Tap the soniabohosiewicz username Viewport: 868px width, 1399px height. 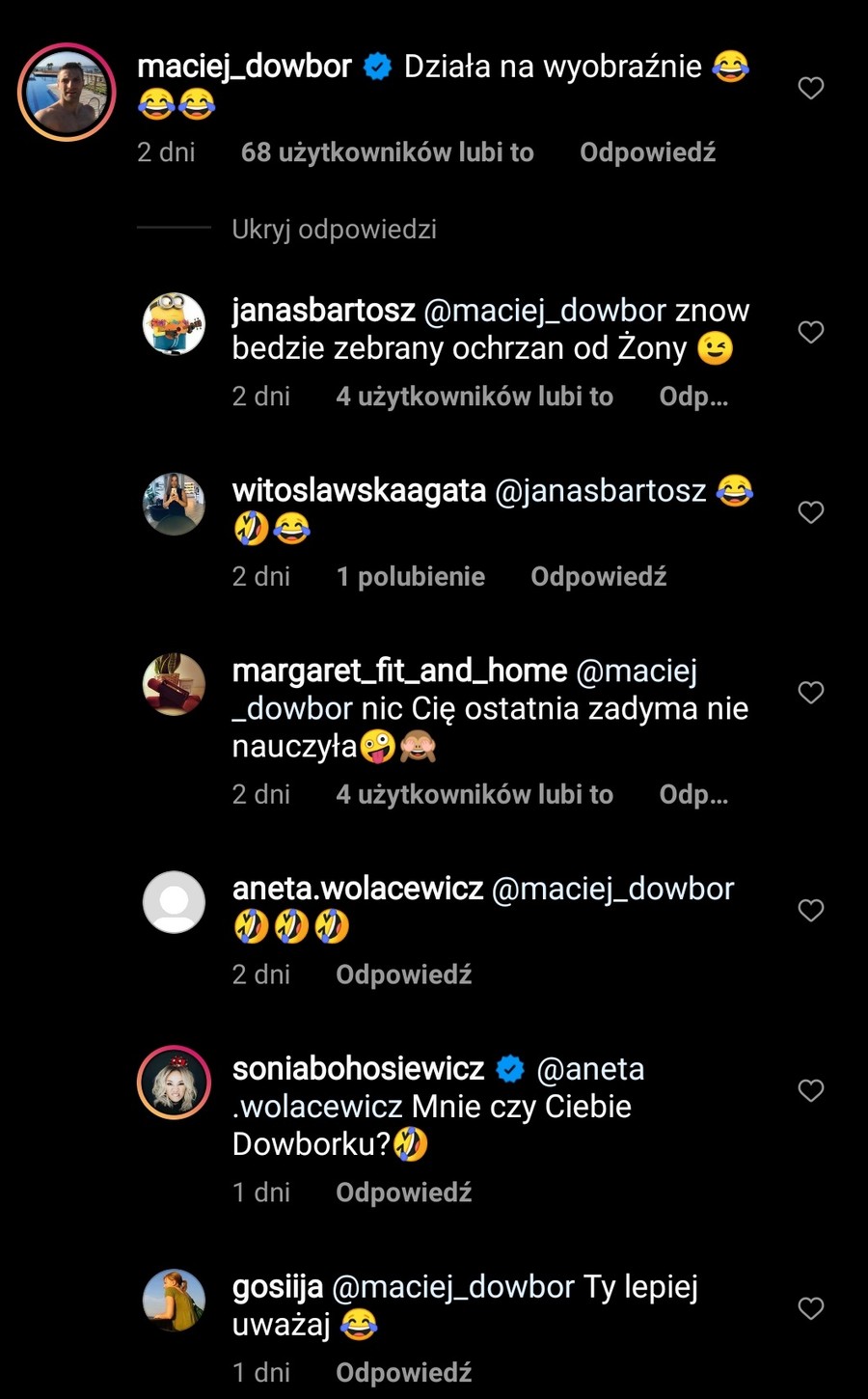tap(358, 1069)
